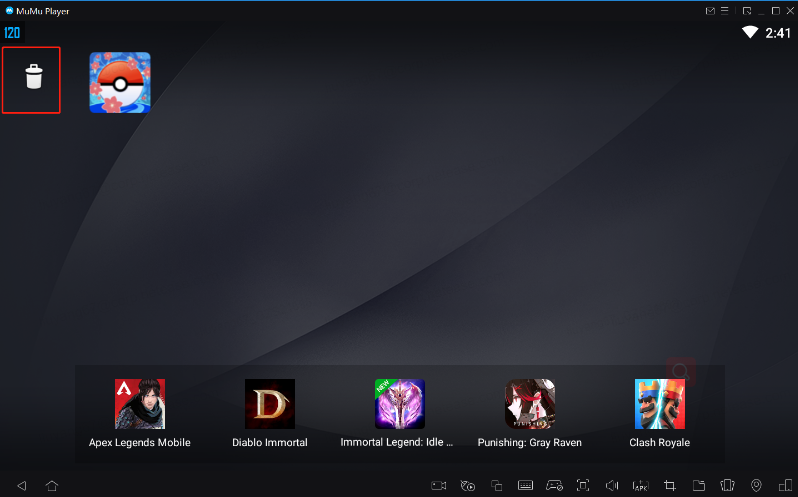Screen dimensions: 798x497
Task: Set virtual location with pin icon
Action: [x=756, y=485]
